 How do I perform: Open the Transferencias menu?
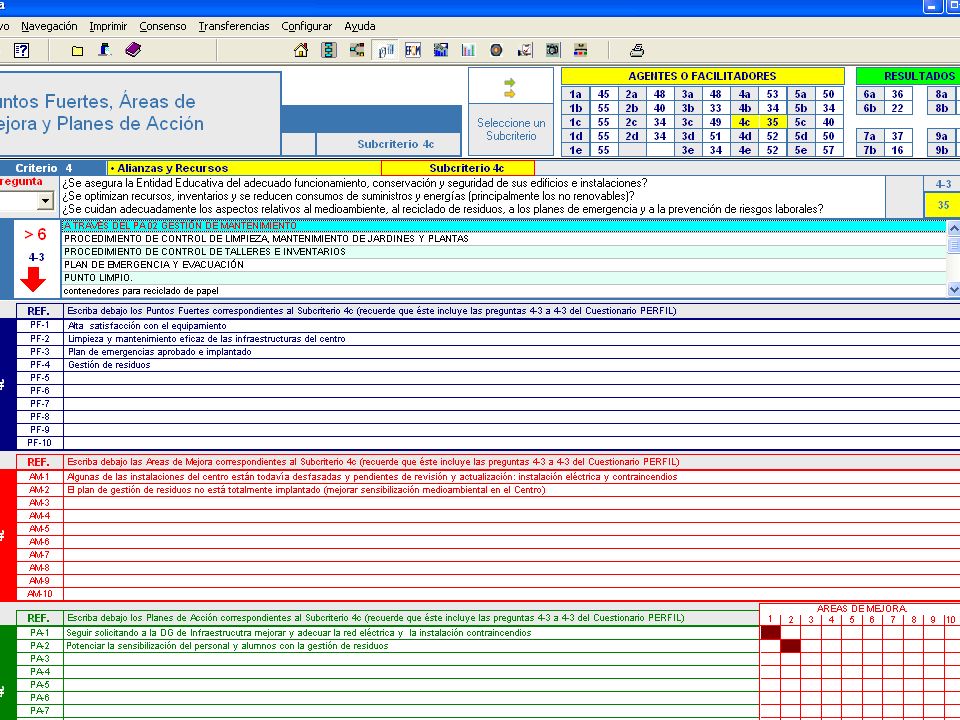tap(234, 26)
